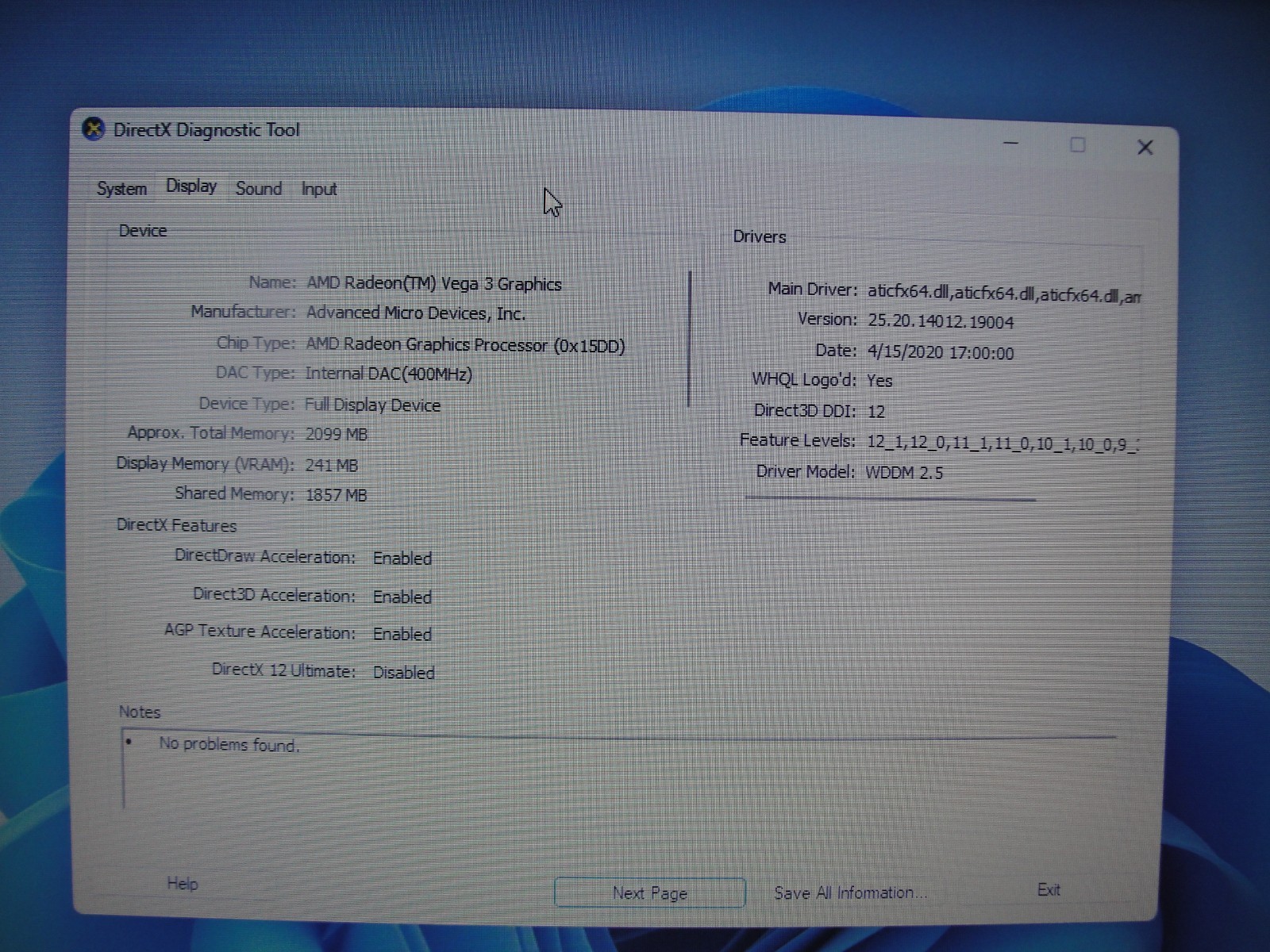Viewport: 1270px width, 952px height.
Task: Click Direct3D DDI value '12'
Action: pos(876,411)
